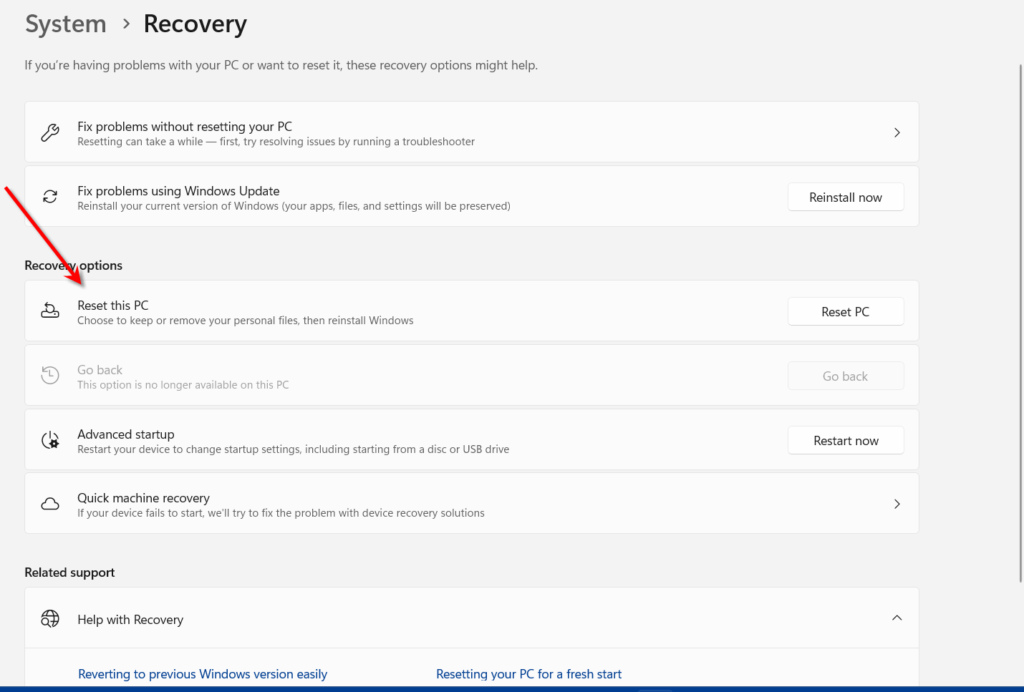This screenshot has width=1024, height=692.
Task: Click the Reset this PC icon
Action: point(50,312)
